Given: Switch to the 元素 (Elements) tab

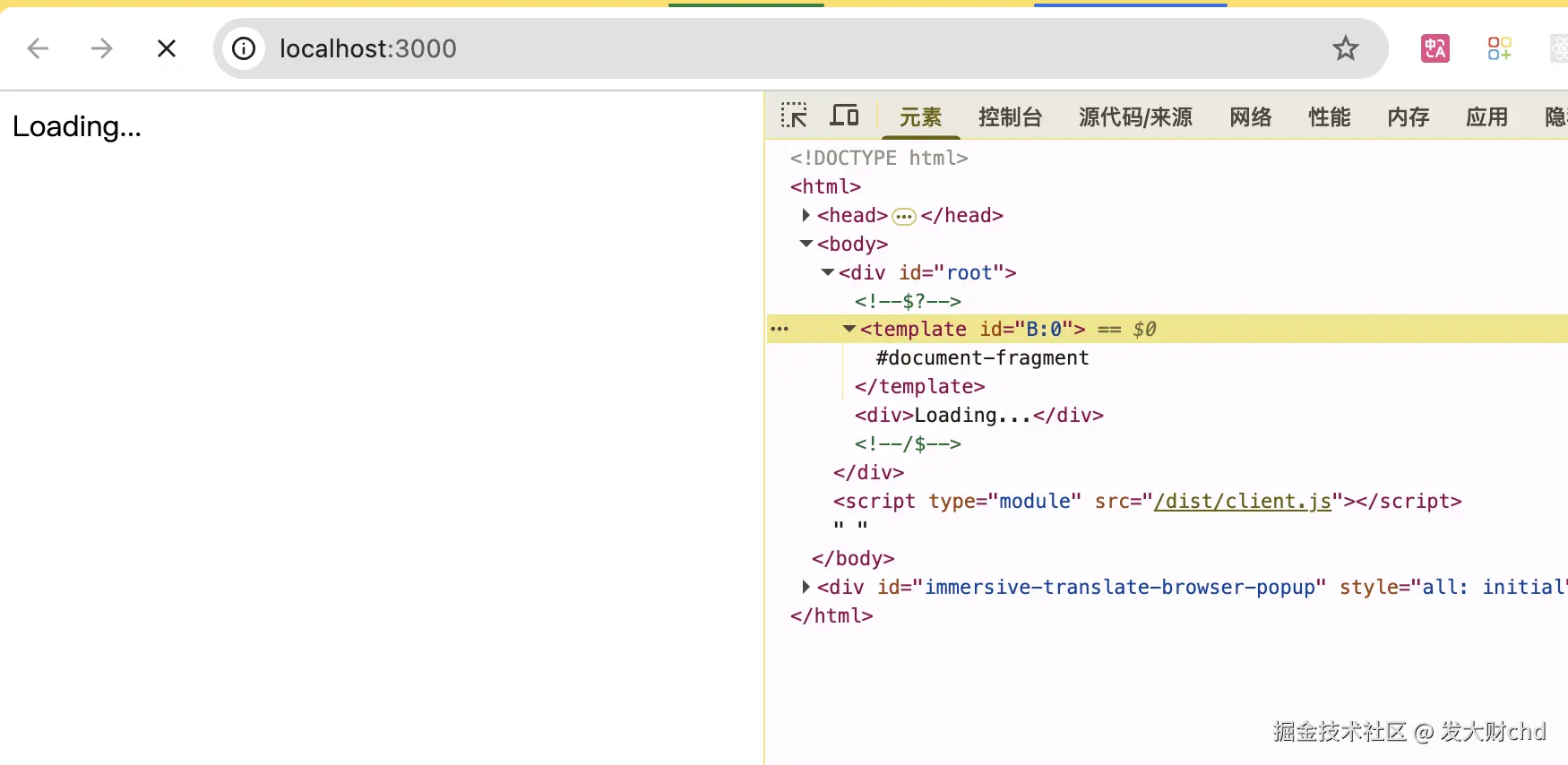Looking at the screenshot, I should [920, 117].
